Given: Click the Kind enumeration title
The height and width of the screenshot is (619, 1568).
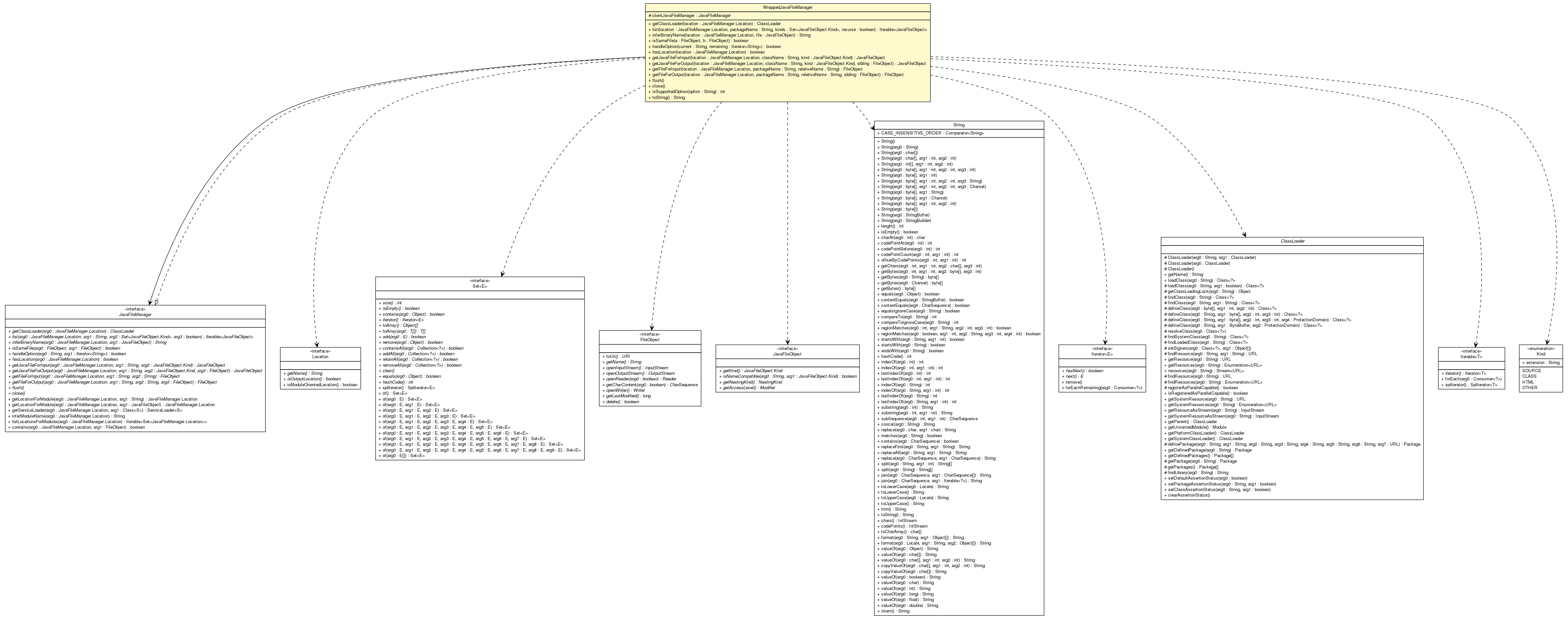Looking at the screenshot, I should pos(1540,354).
